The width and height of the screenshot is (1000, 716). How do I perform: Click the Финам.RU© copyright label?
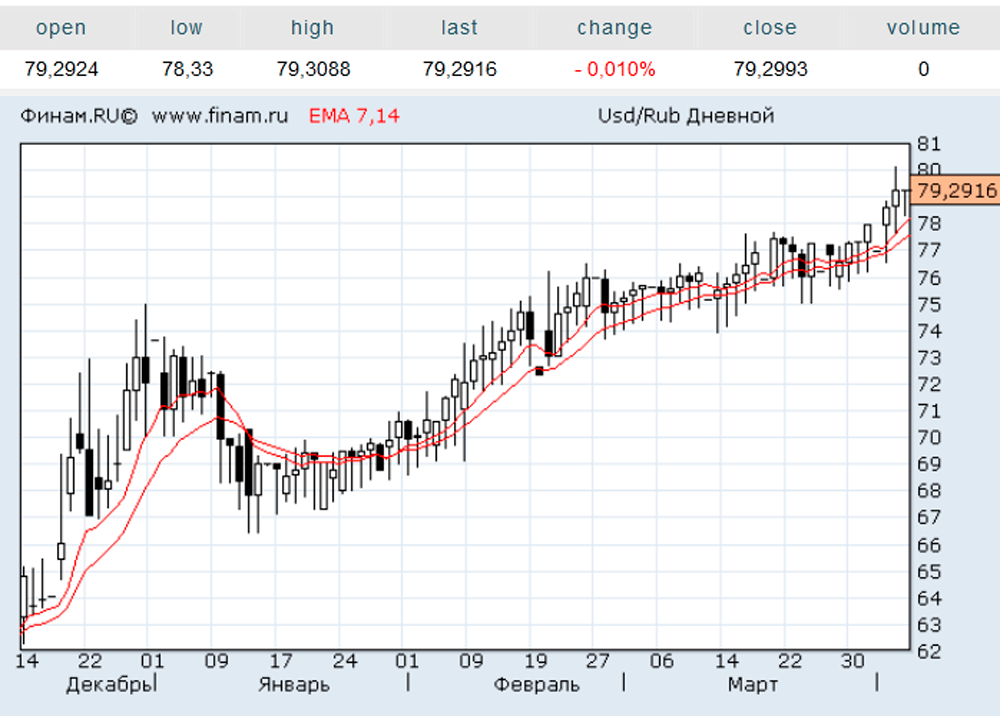click(x=78, y=116)
